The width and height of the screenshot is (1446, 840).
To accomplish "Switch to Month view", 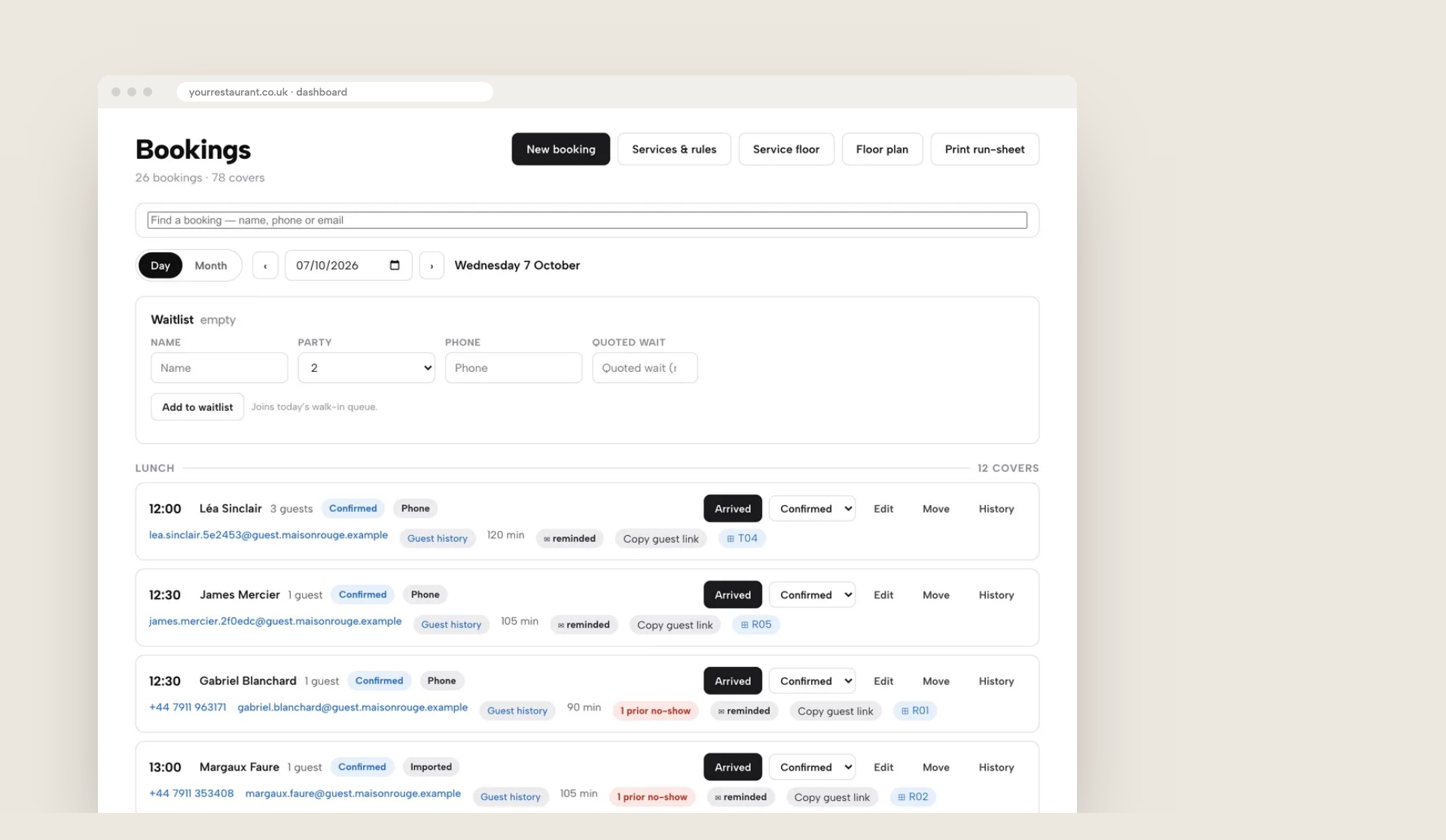I will coord(211,266).
